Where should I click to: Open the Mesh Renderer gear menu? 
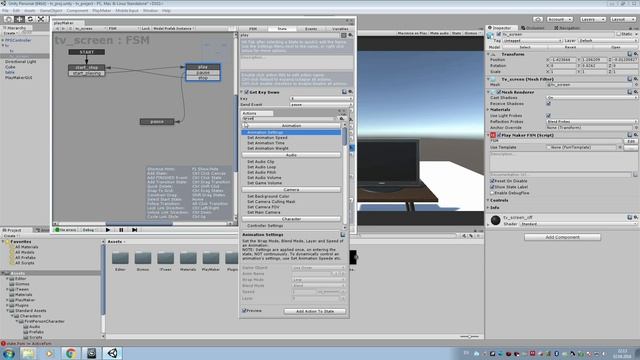point(636,92)
